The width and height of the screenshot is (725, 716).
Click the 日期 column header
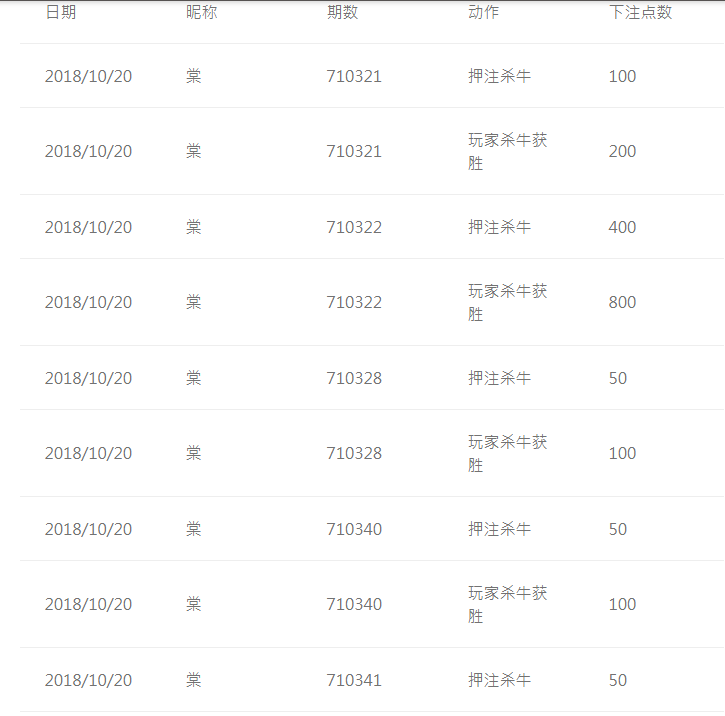tap(60, 13)
